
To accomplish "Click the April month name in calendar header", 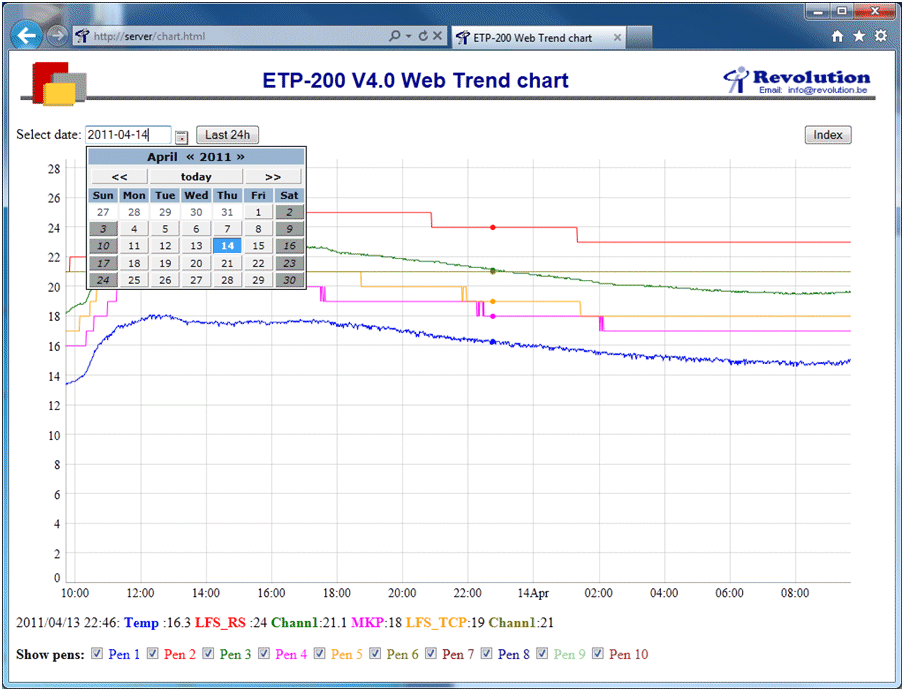I will (x=162, y=157).
